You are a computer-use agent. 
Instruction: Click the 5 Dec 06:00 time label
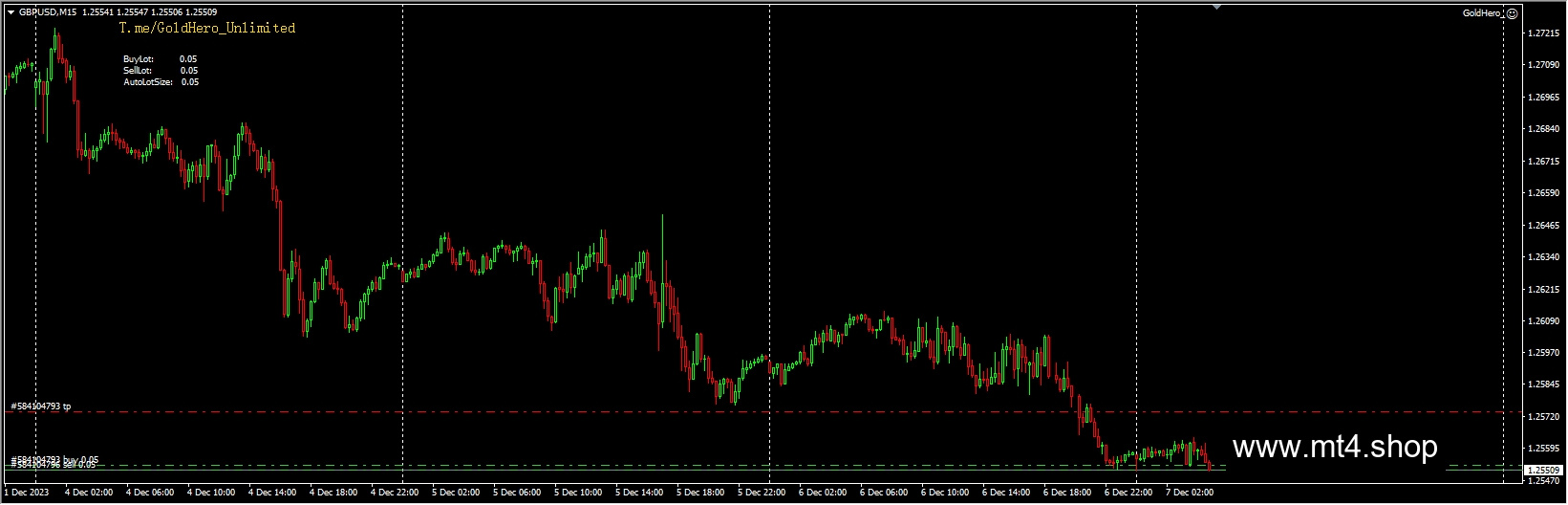point(517,493)
